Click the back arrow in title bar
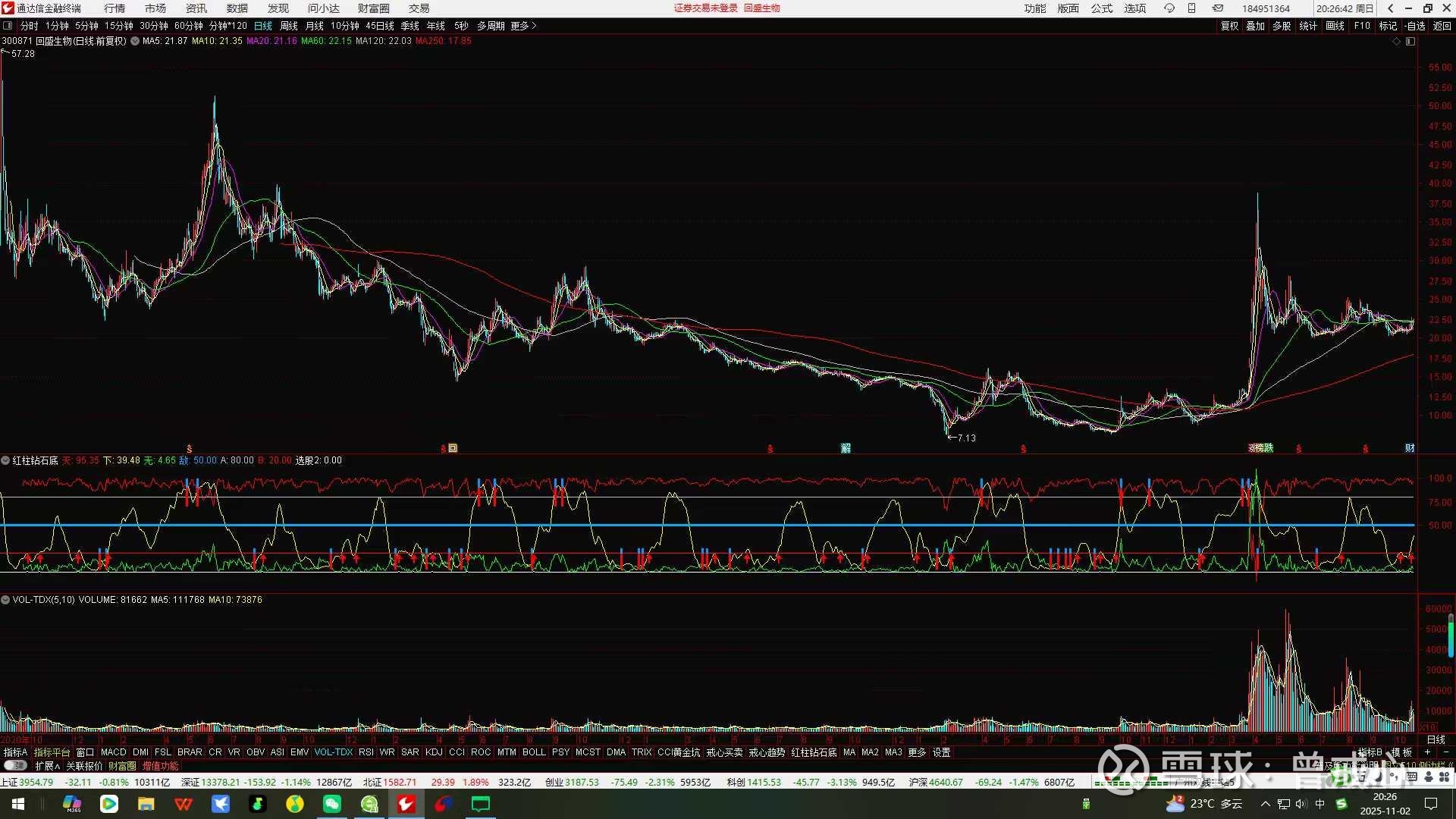 point(1390,8)
